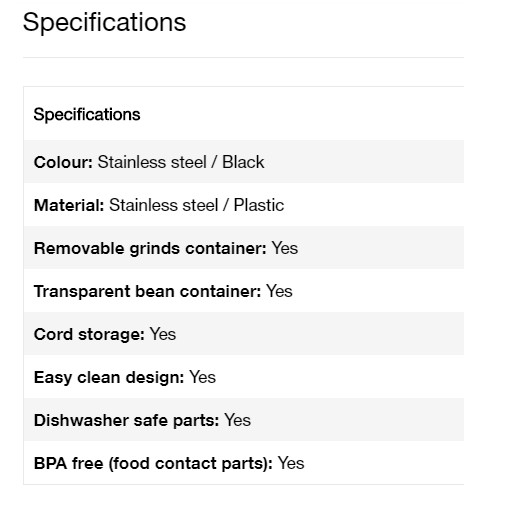Select Yes value for BPA free row
This screenshot has width=508, height=508.
point(291,463)
